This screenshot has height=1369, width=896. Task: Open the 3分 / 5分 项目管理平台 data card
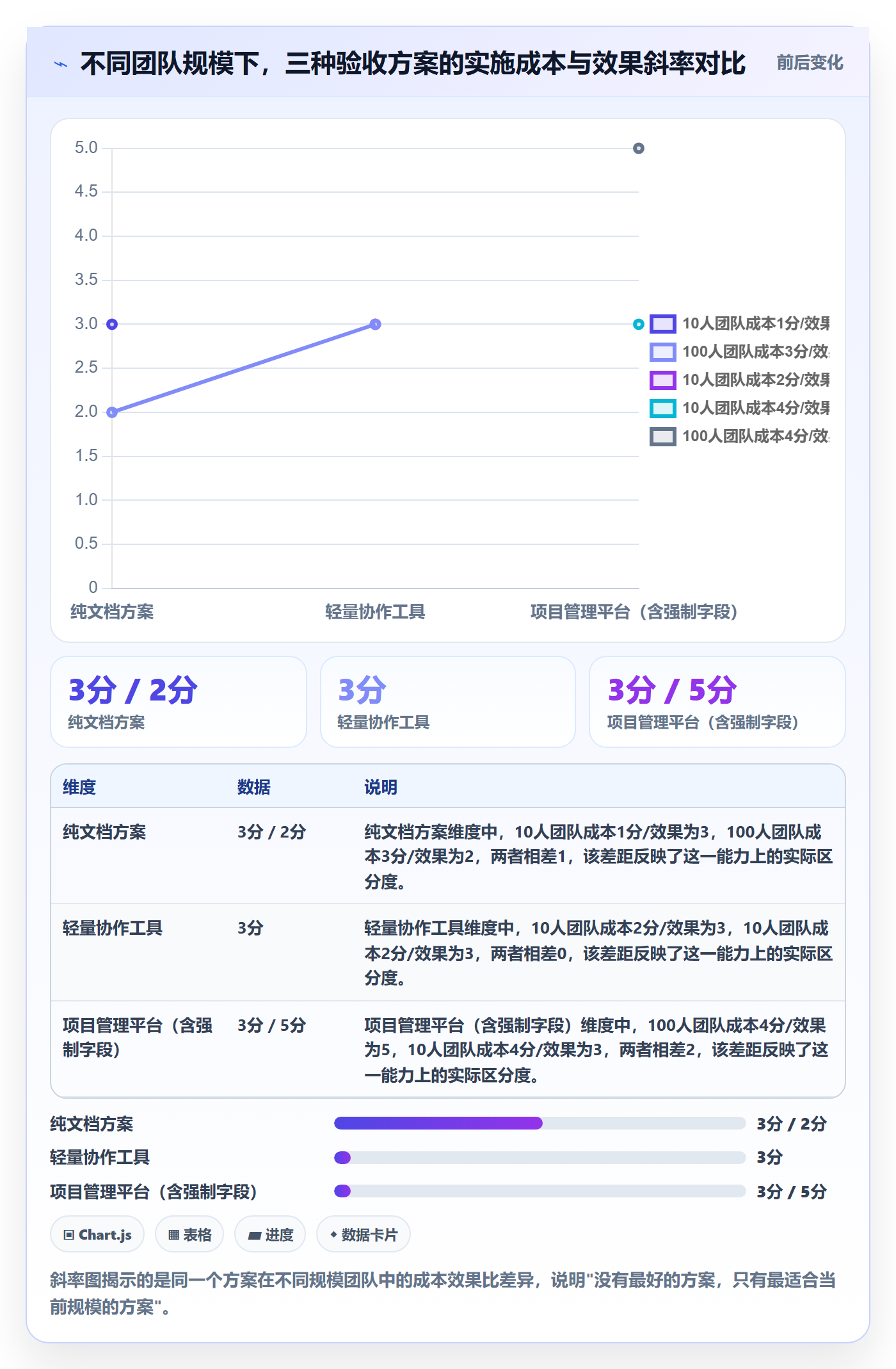coord(717,702)
